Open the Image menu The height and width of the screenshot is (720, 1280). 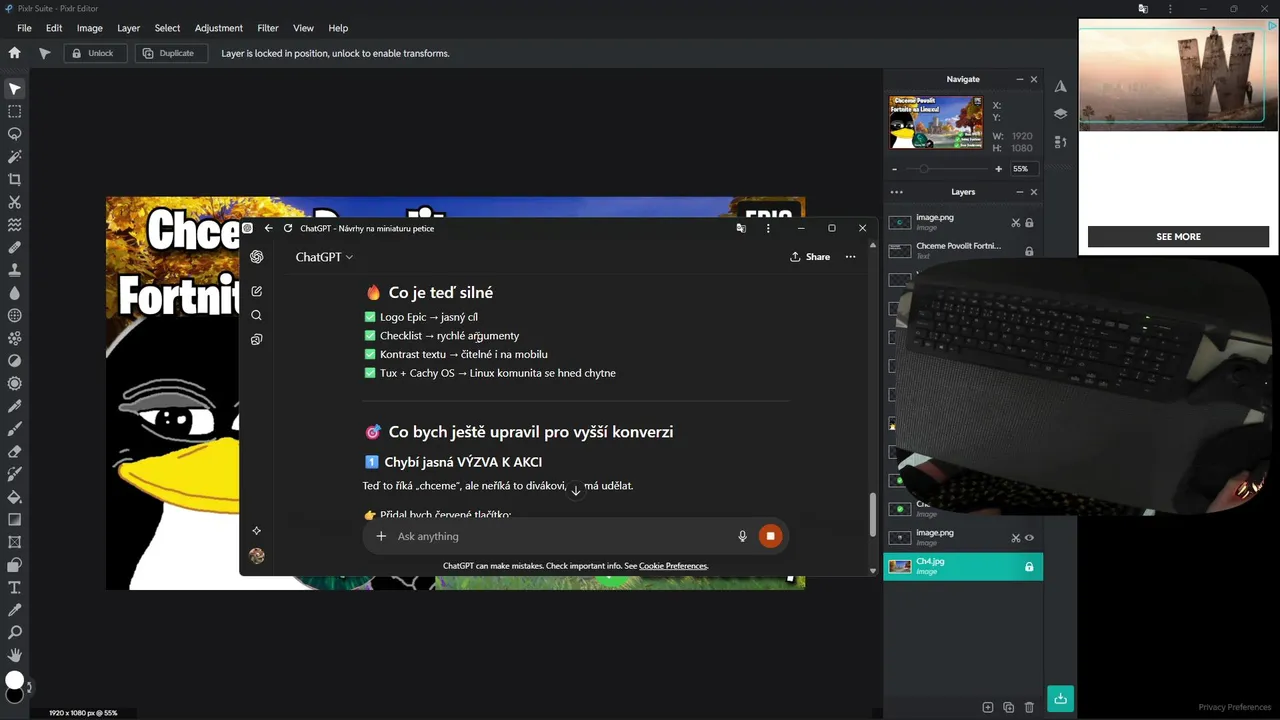tap(90, 28)
